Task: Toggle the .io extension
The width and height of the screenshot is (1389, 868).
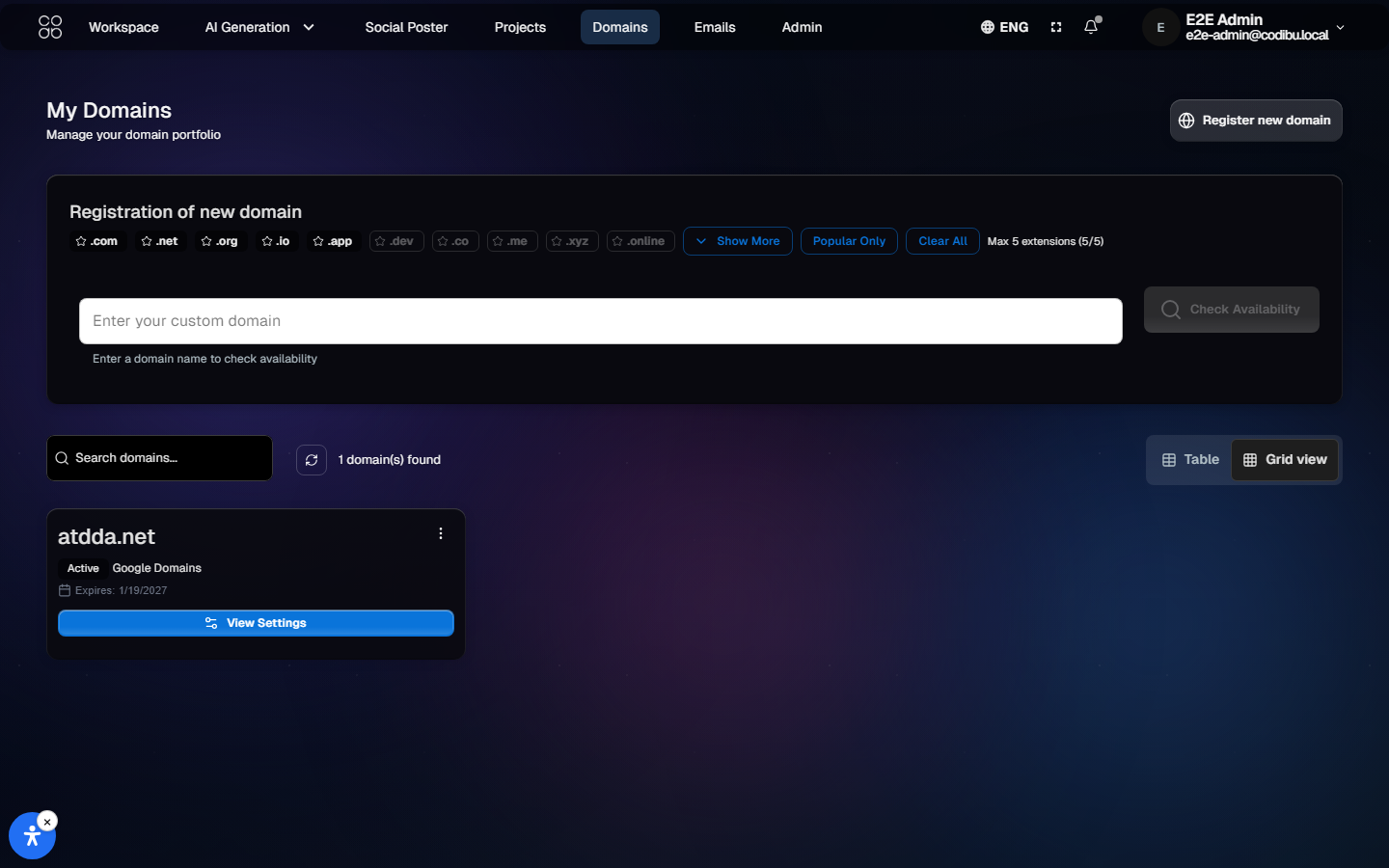Action: pos(276,241)
